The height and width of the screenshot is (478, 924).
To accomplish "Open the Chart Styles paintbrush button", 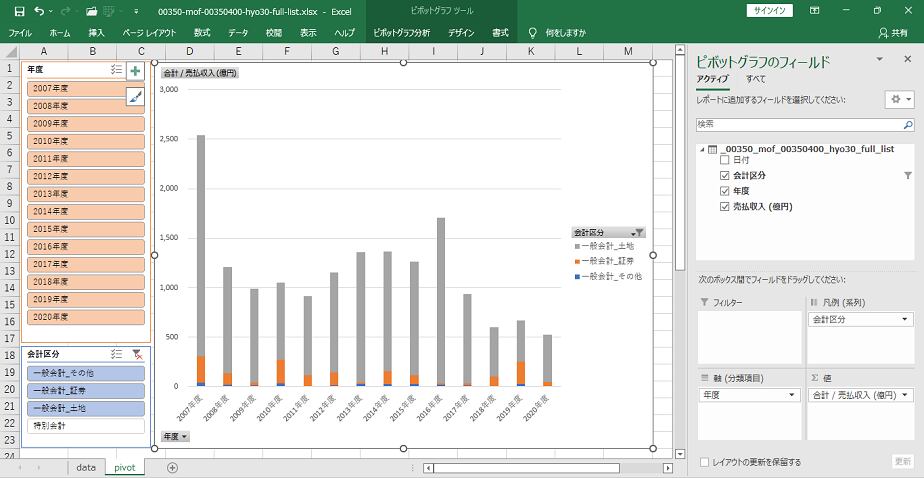I will click(135, 96).
